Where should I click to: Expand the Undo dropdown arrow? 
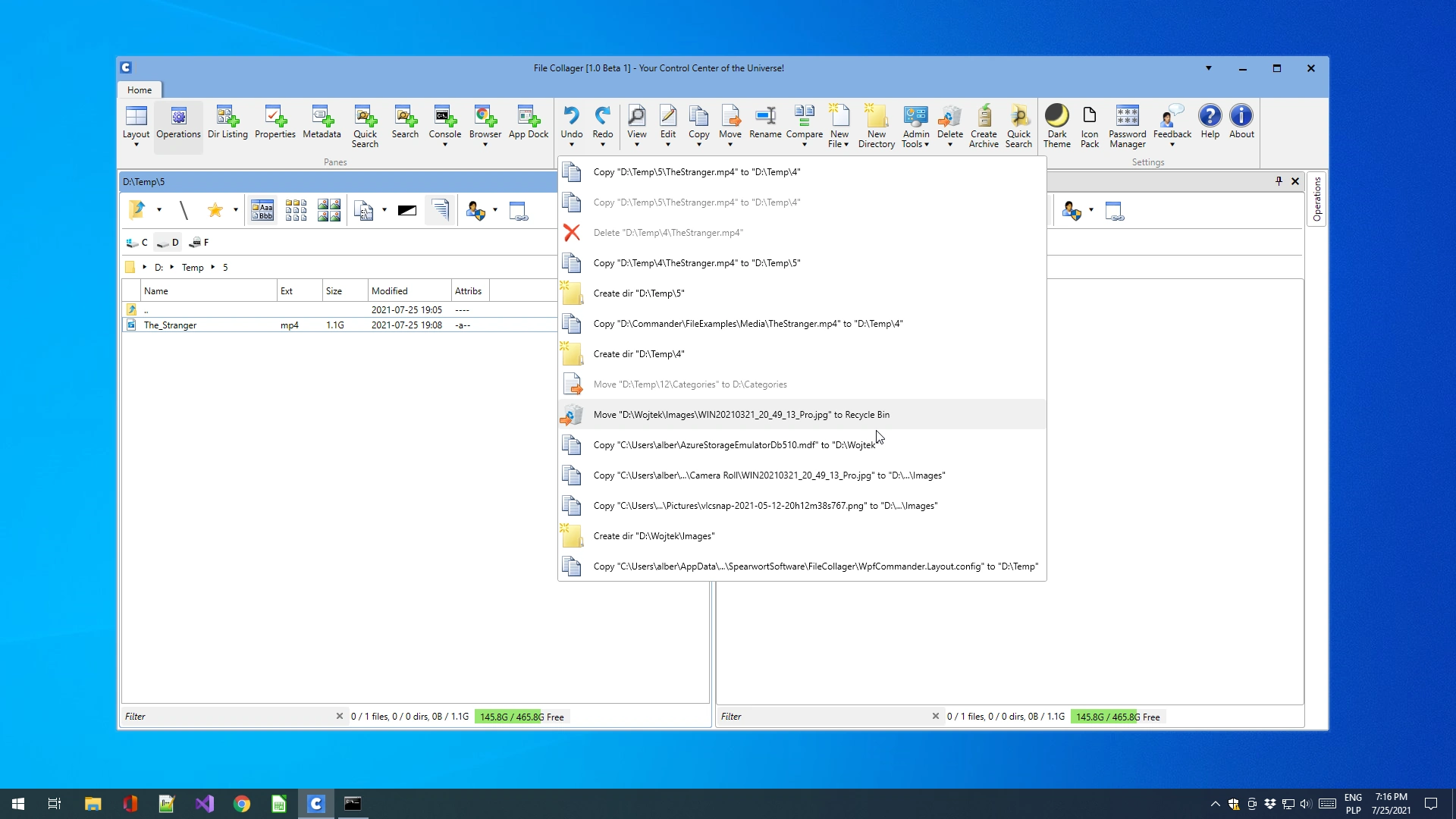coord(571,144)
